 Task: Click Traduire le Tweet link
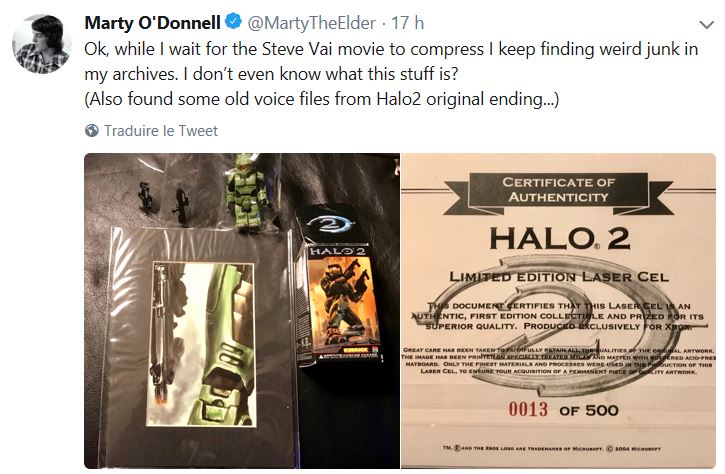pos(160,131)
